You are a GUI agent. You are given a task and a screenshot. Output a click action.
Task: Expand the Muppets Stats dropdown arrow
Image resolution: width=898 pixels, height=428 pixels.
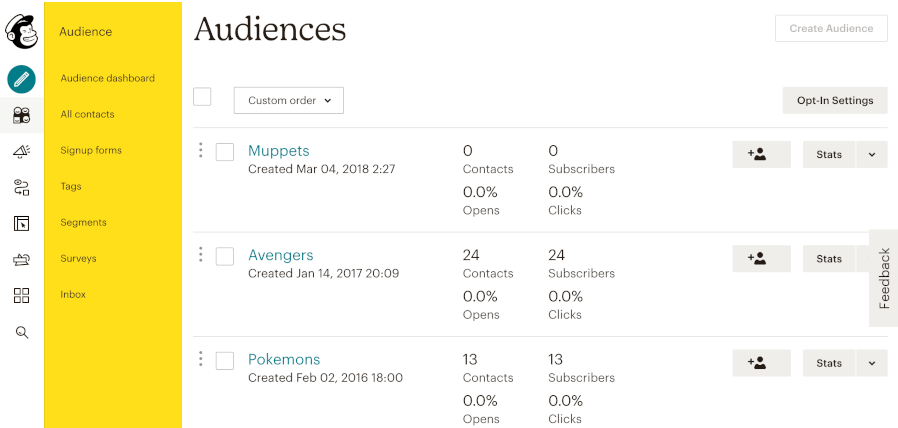coord(871,154)
